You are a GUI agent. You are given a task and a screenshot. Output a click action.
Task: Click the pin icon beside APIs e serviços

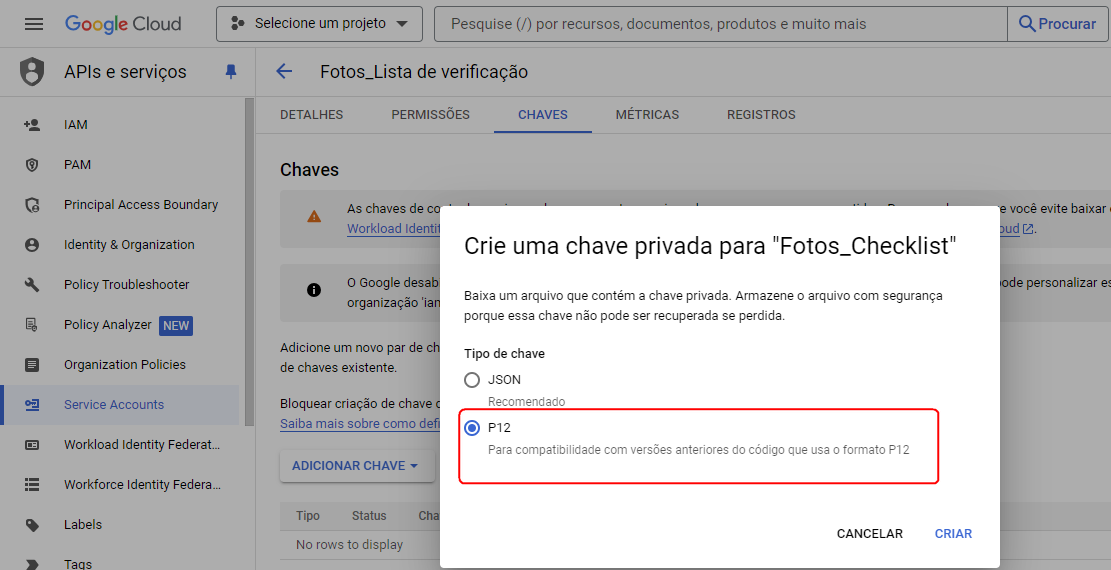coord(231,72)
